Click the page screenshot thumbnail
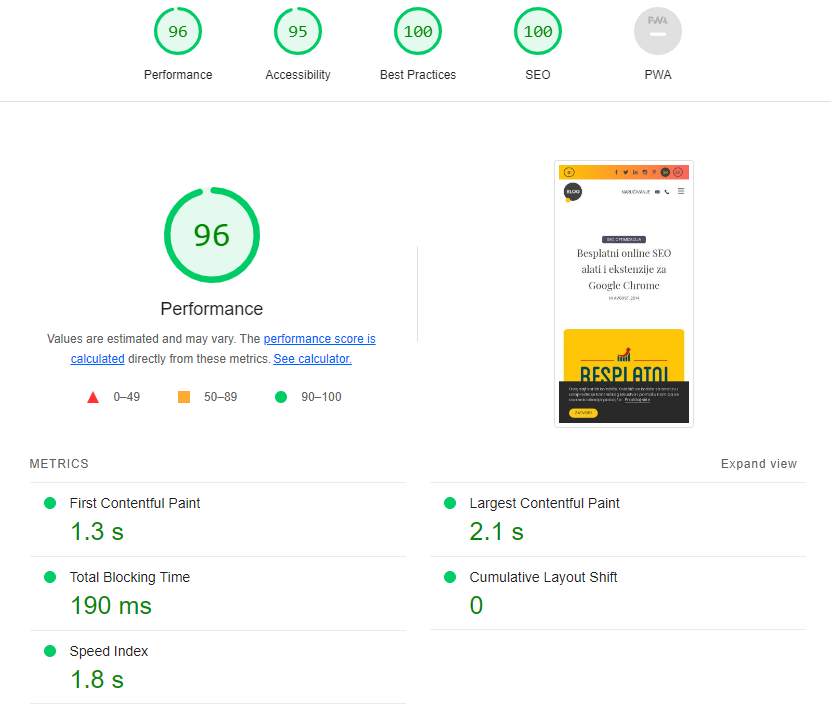Image resolution: width=831 pixels, height=711 pixels. (x=624, y=294)
